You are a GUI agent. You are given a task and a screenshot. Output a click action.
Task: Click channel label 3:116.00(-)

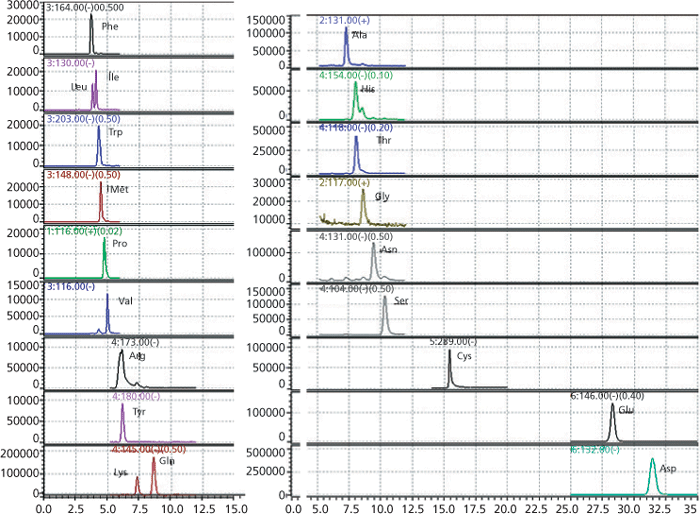click(71, 287)
